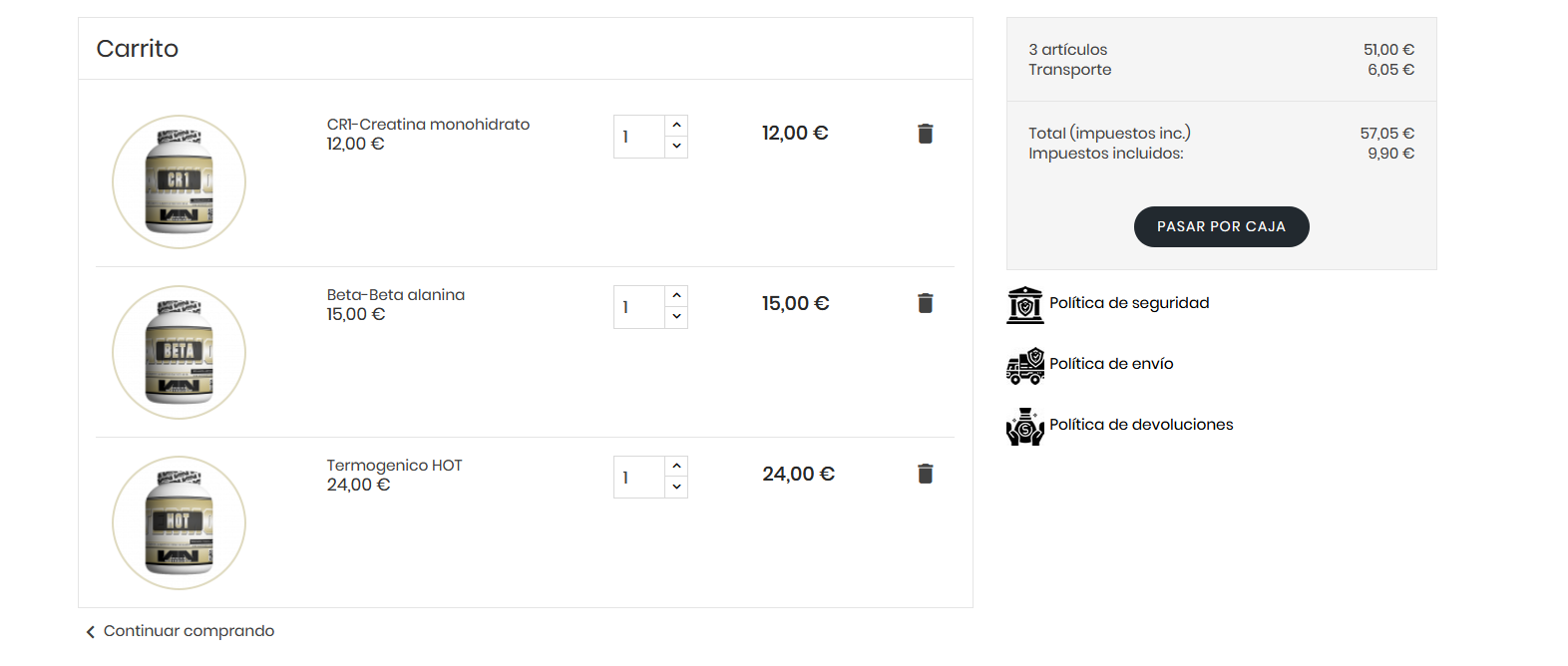Click the CR1 product thumbnail image
The height and width of the screenshot is (666, 1568).
pos(179,181)
